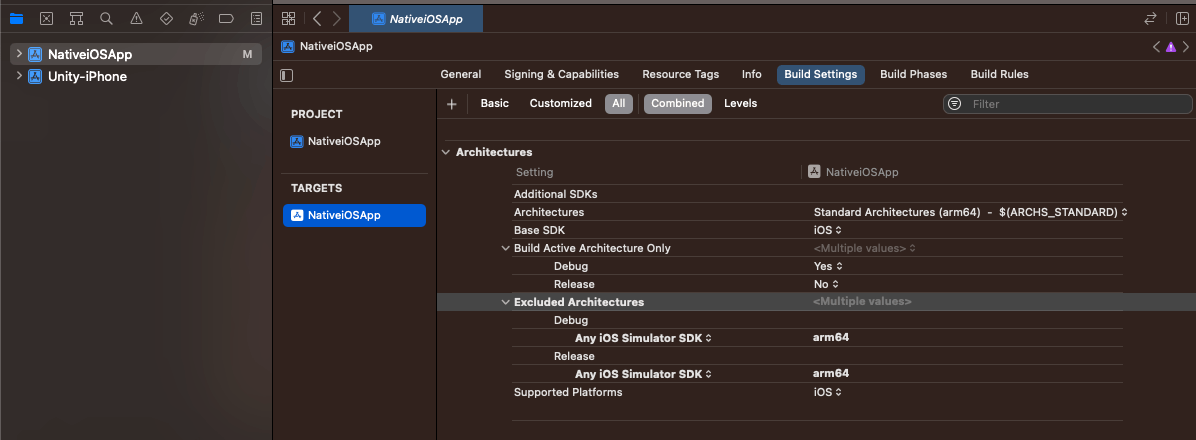The width and height of the screenshot is (1196, 440).
Task: Click the Release arm64 excluded architecture value
Action: pyautogui.click(x=831, y=373)
